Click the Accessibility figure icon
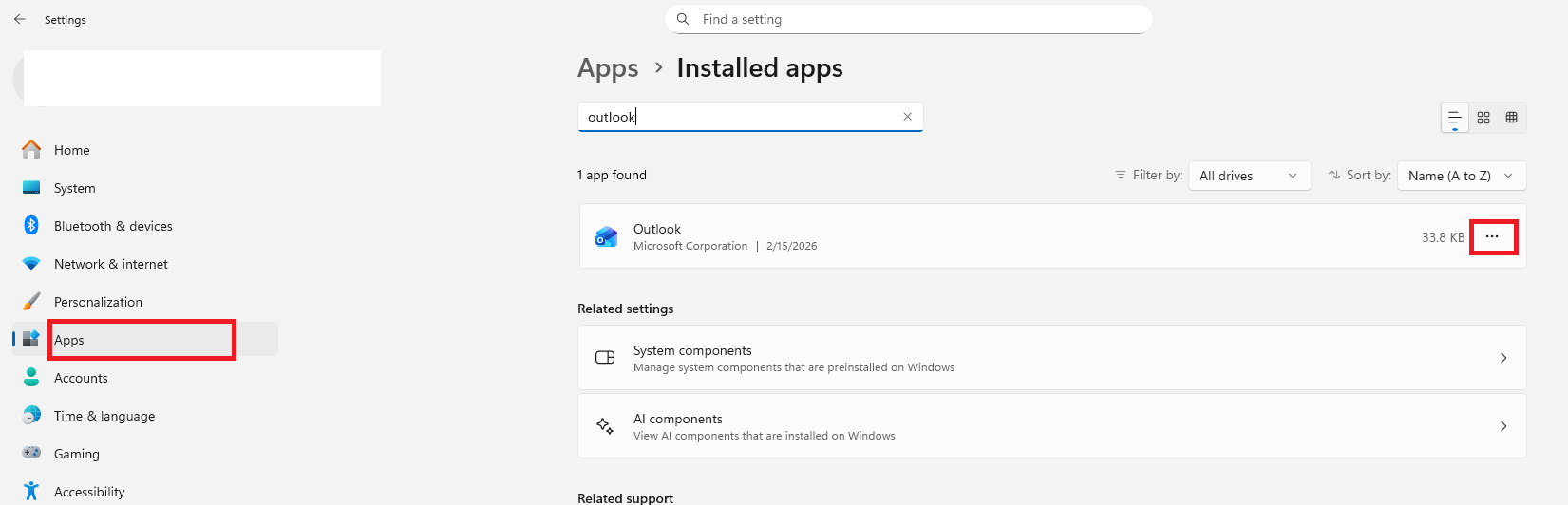 tap(31, 491)
